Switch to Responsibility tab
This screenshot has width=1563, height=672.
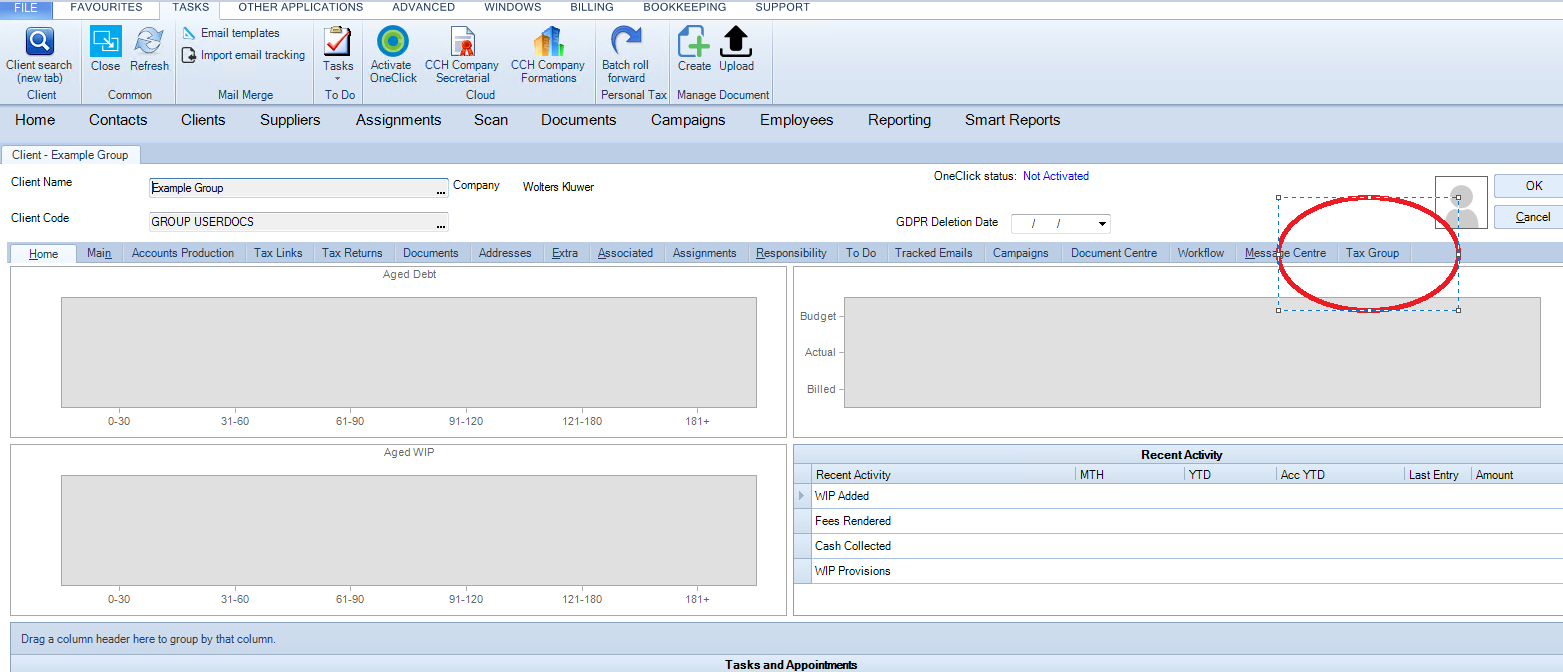tap(791, 253)
